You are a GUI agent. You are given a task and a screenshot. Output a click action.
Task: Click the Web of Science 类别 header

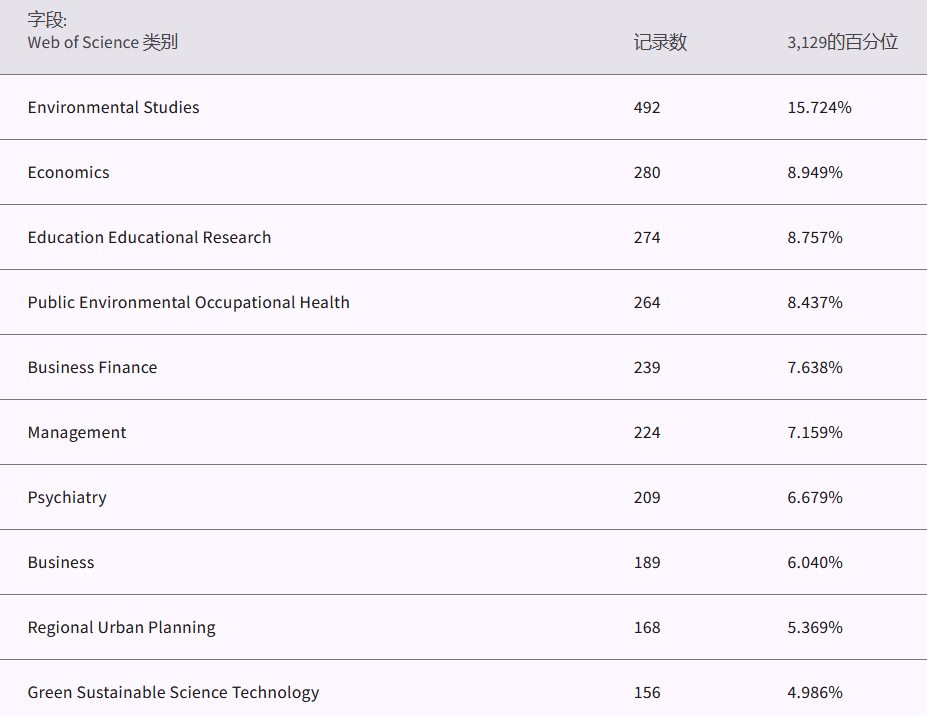[x=102, y=42]
